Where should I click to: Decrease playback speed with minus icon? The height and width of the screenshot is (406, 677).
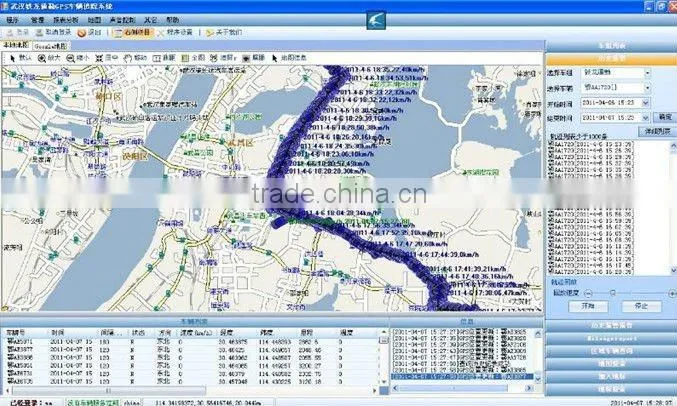pos(588,294)
